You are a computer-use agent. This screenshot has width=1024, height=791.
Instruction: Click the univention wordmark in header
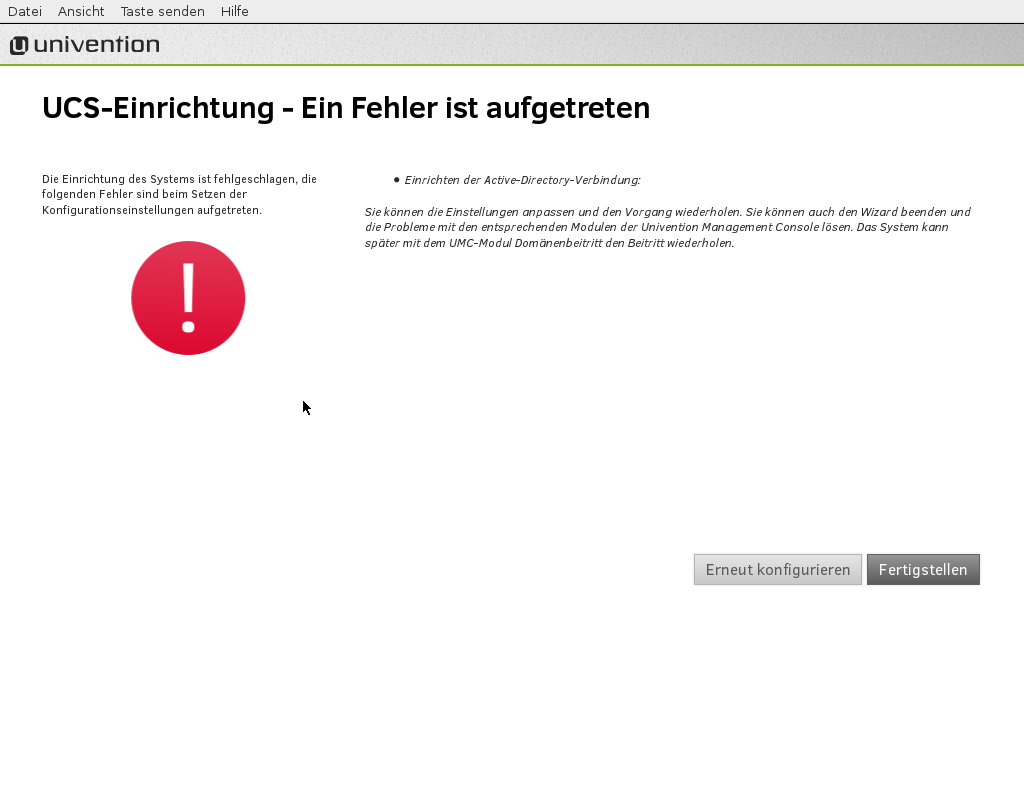97,45
